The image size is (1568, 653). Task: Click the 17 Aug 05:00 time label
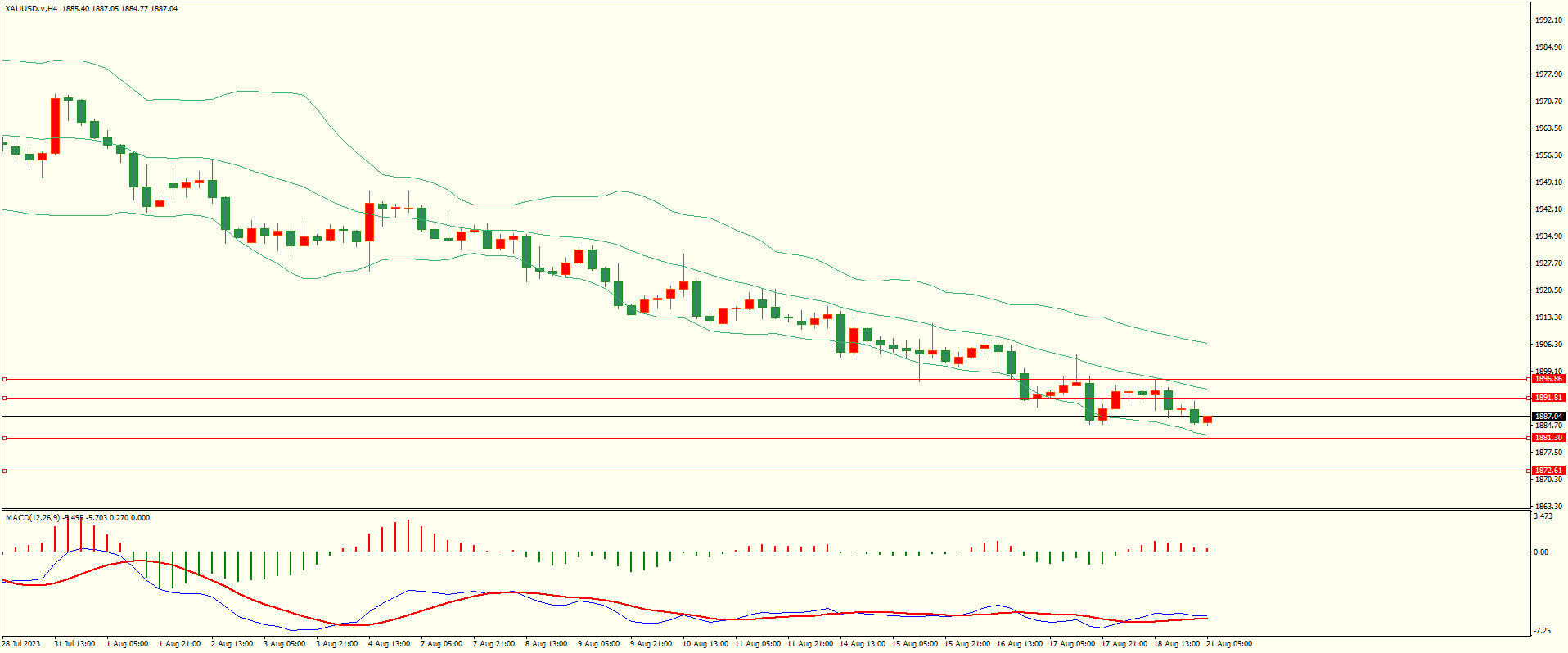click(x=1072, y=644)
